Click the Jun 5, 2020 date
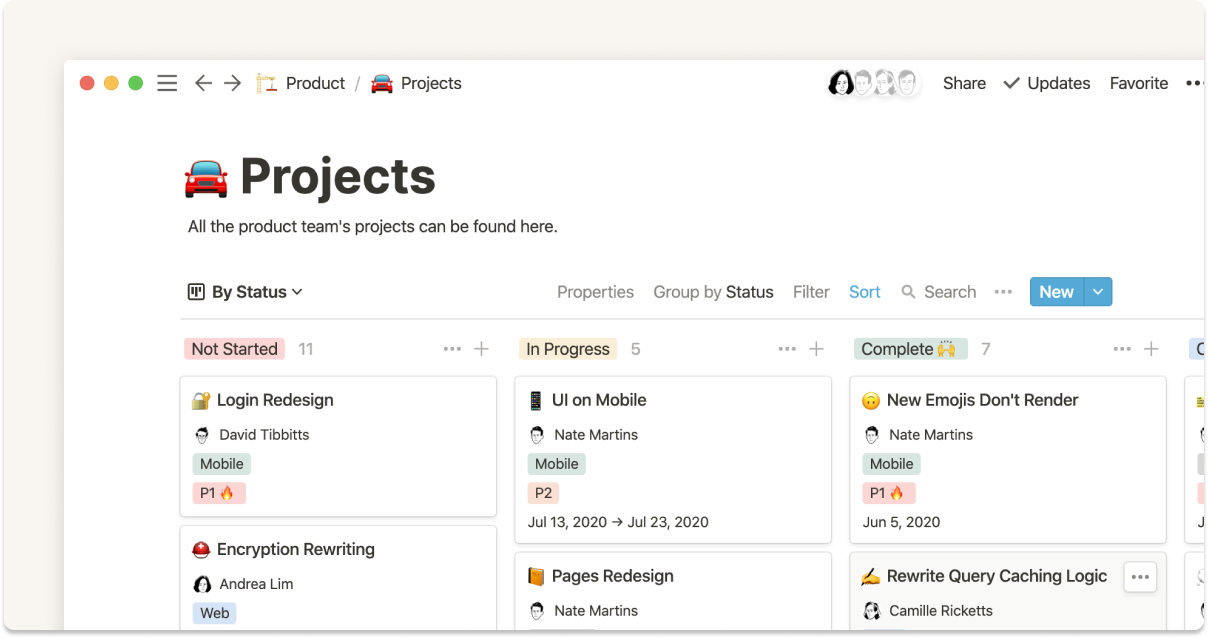Image resolution: width=1208 pixels, height=638 pixels. coord(902,522)
